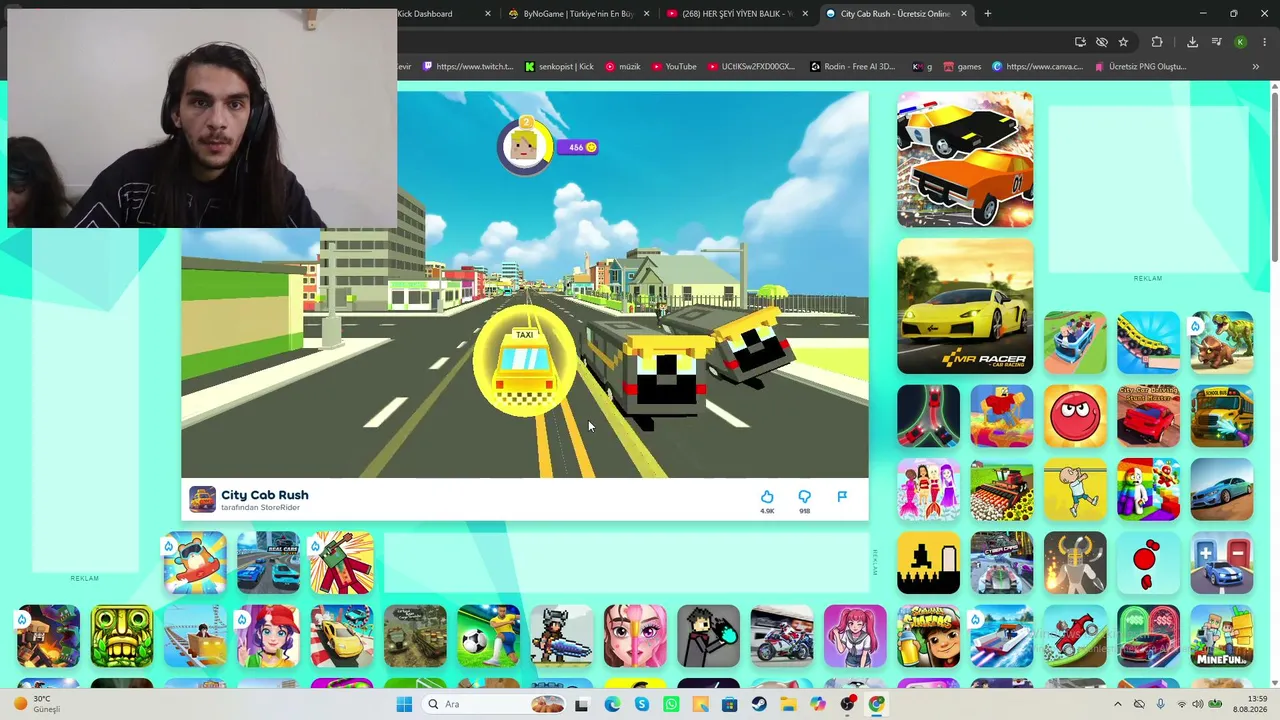Open Skype from the taskbar

[x=642, y=704]
